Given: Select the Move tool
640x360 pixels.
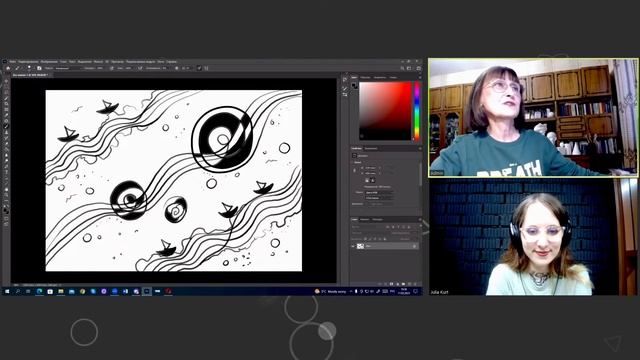Looking at the screenshot, I should coord(6,82).
